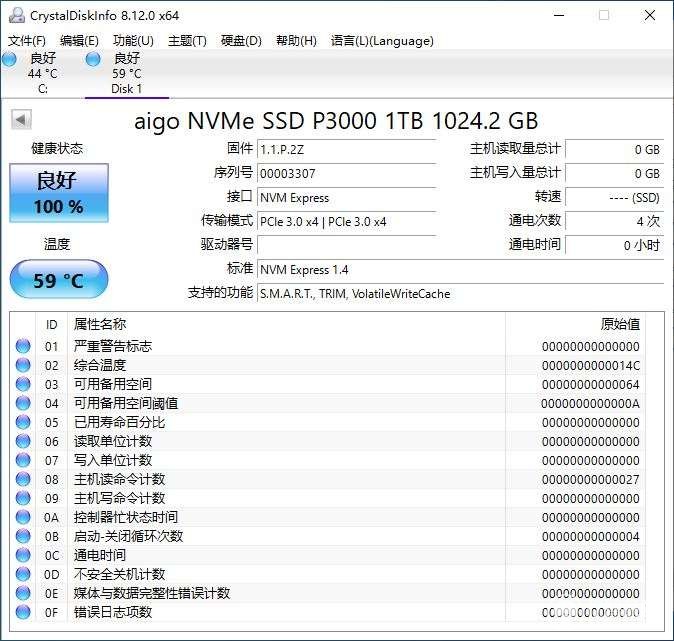674x641 pixels.
Task: Open the 主题(T) menu
Action: pos(187,41)
